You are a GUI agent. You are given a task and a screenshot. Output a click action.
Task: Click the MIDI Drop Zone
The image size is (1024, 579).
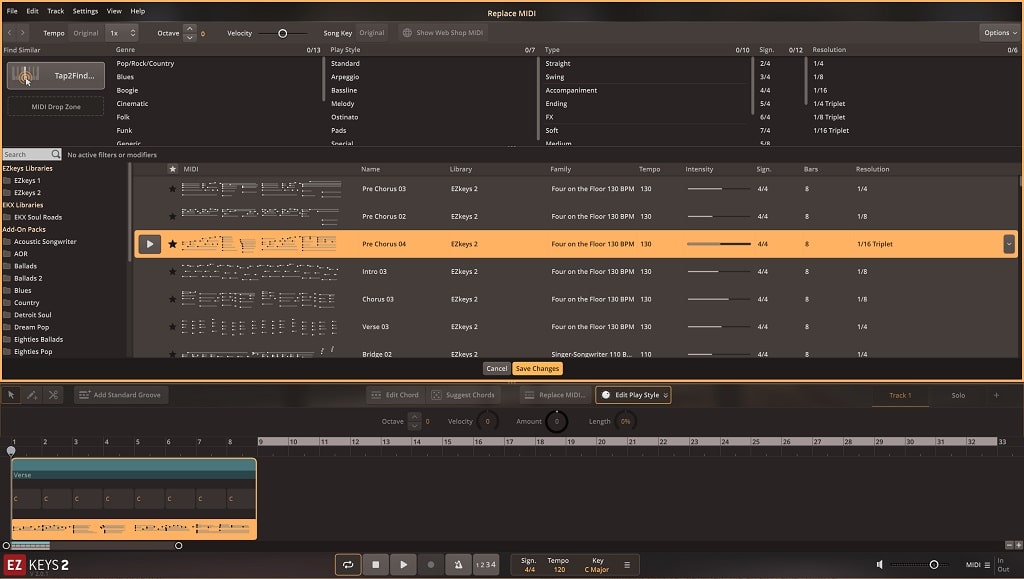click(56, 106)
